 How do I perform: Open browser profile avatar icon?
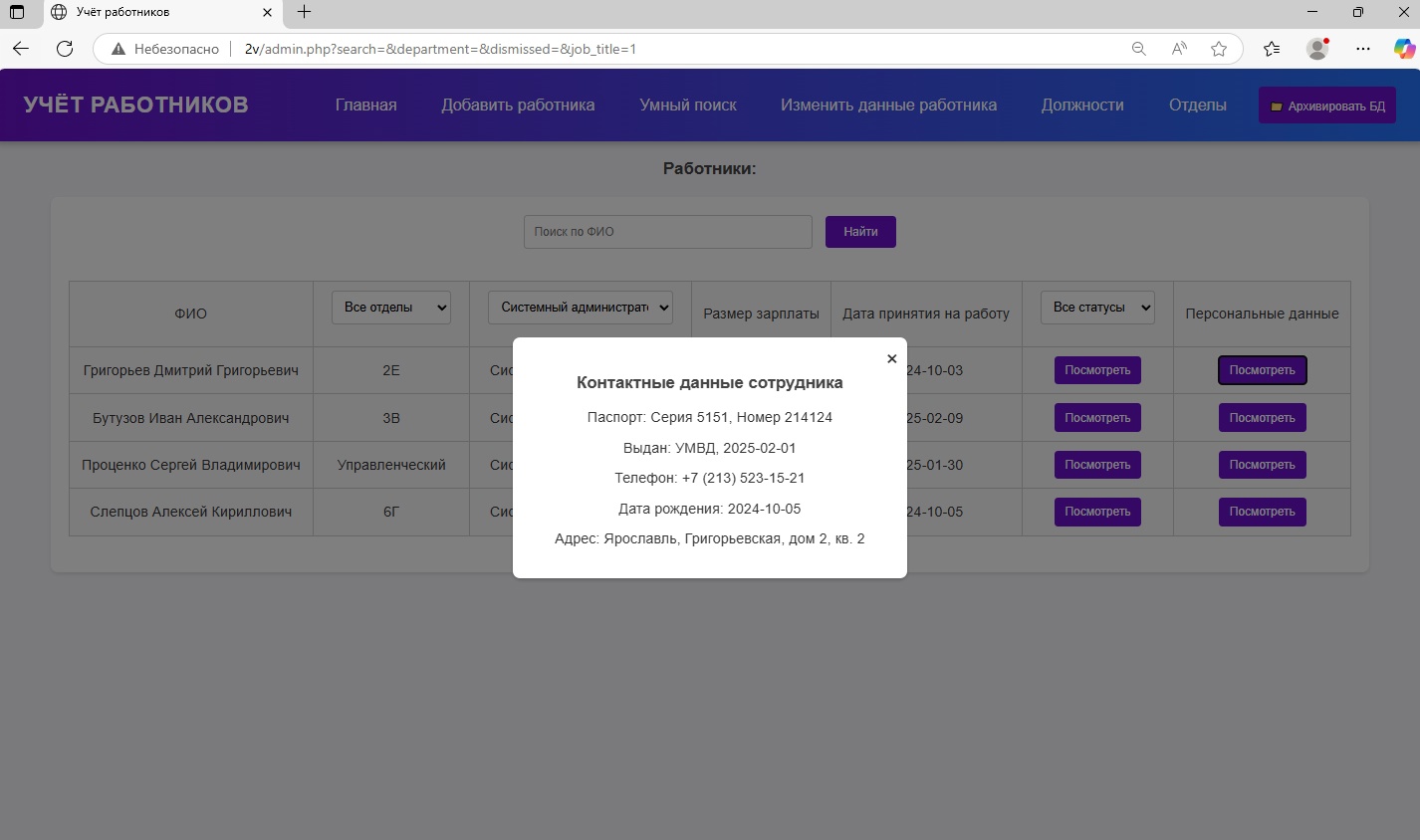(1317, 49)
